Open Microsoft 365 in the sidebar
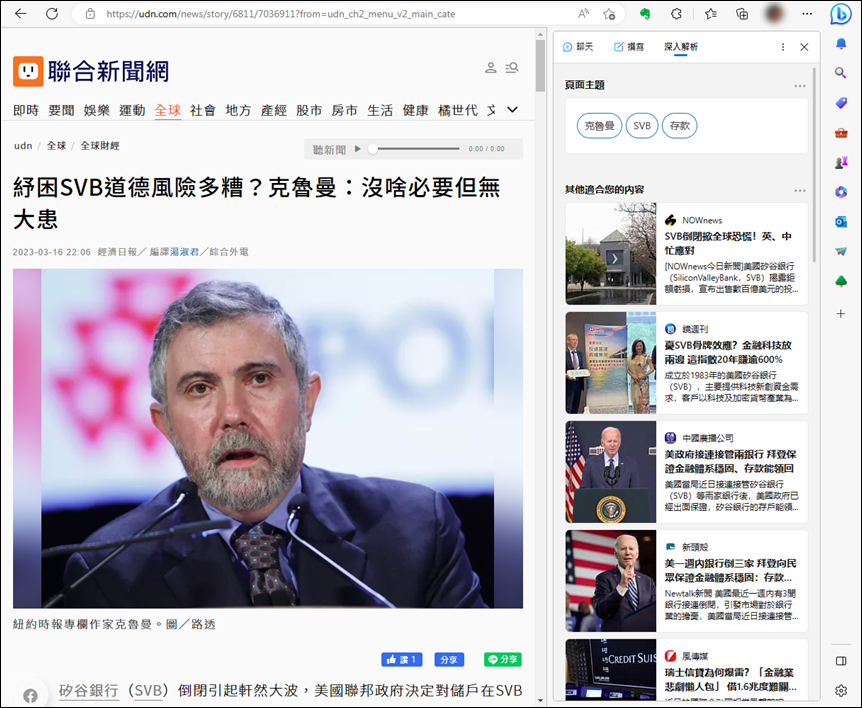This screenshot has width=862, height=708. click(841, 192)
